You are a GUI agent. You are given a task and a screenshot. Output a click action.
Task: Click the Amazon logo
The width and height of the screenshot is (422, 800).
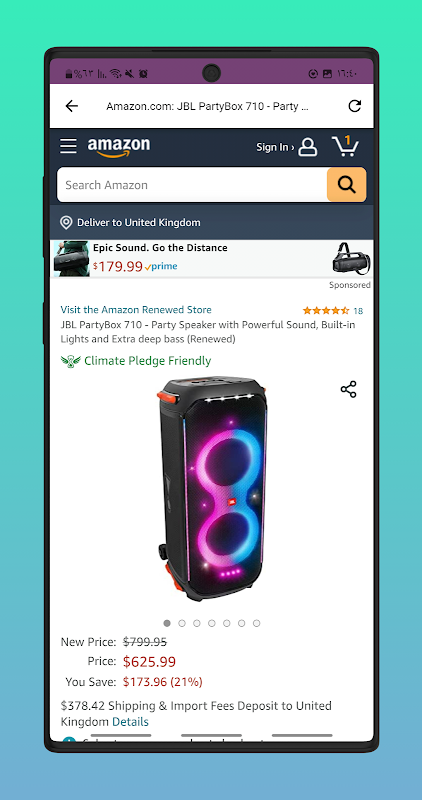point(119,147)
